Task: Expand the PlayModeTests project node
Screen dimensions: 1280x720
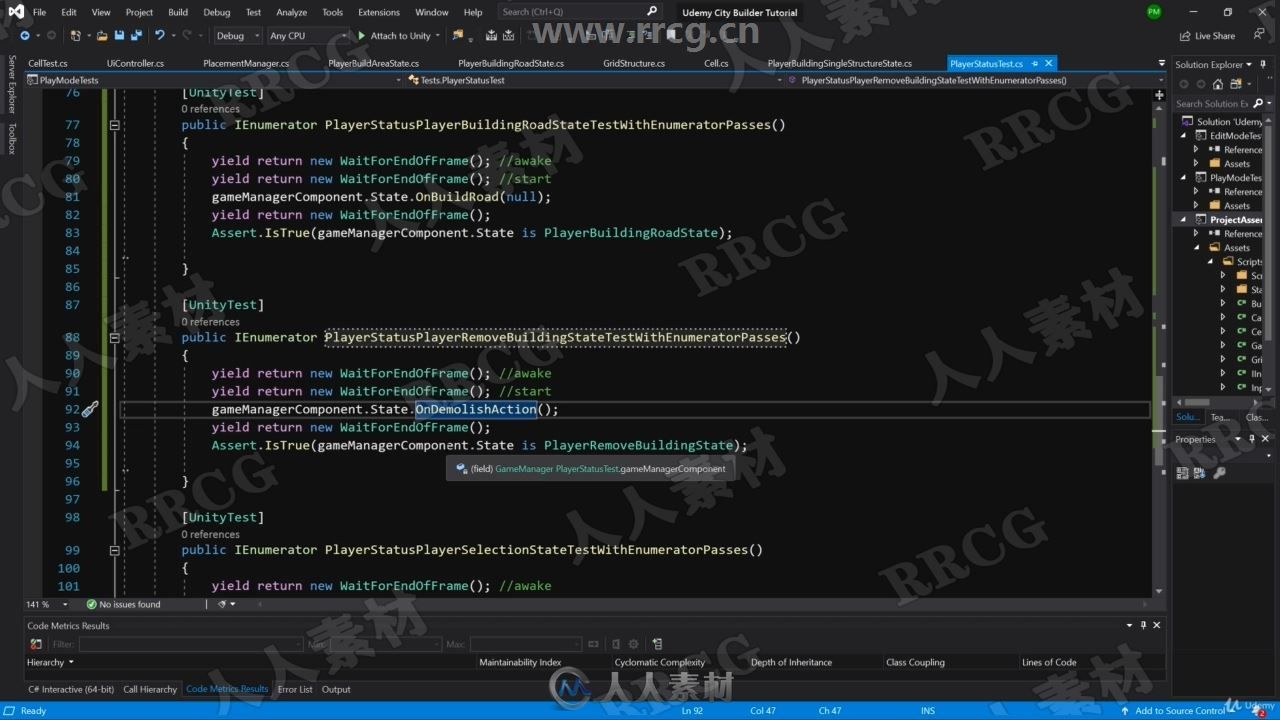Action: pyautogui.click(x=1185, y=177)
